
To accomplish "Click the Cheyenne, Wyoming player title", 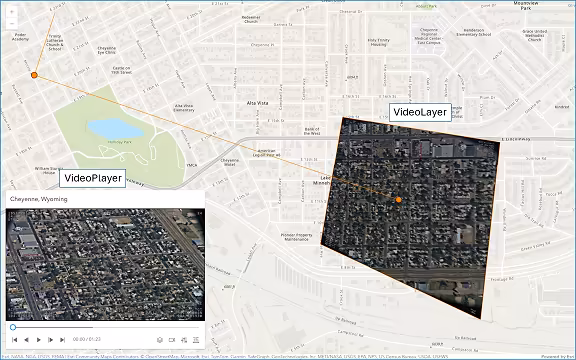I will 39,199.
